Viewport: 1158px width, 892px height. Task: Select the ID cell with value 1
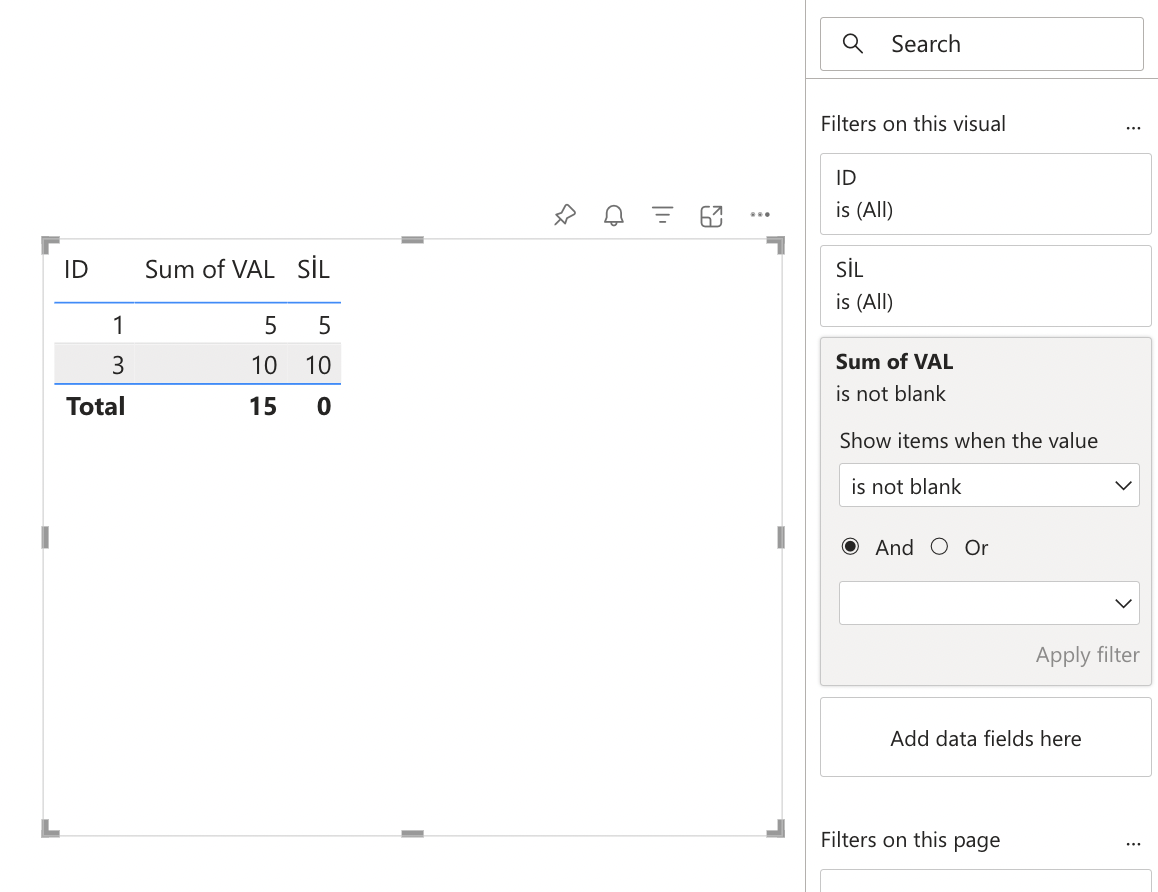tap(95, 325)
